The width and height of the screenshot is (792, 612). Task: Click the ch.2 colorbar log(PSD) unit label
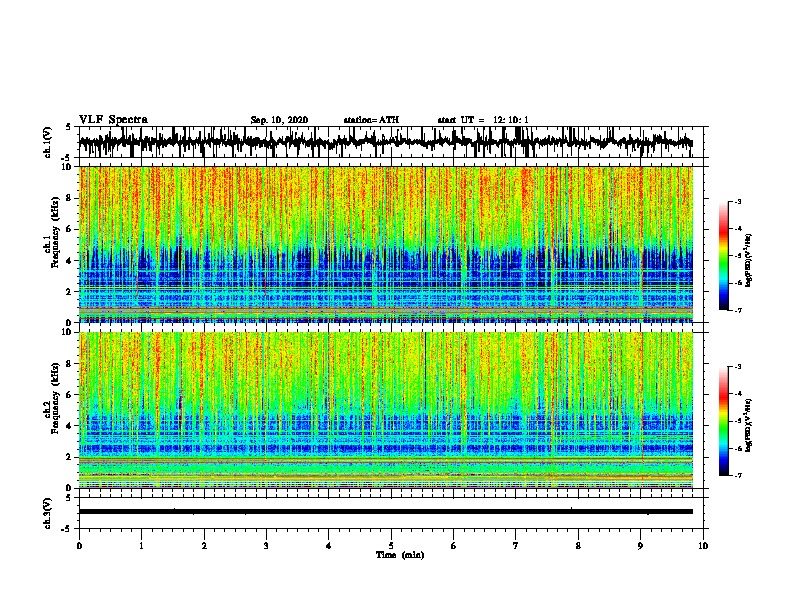coord(748,425)
